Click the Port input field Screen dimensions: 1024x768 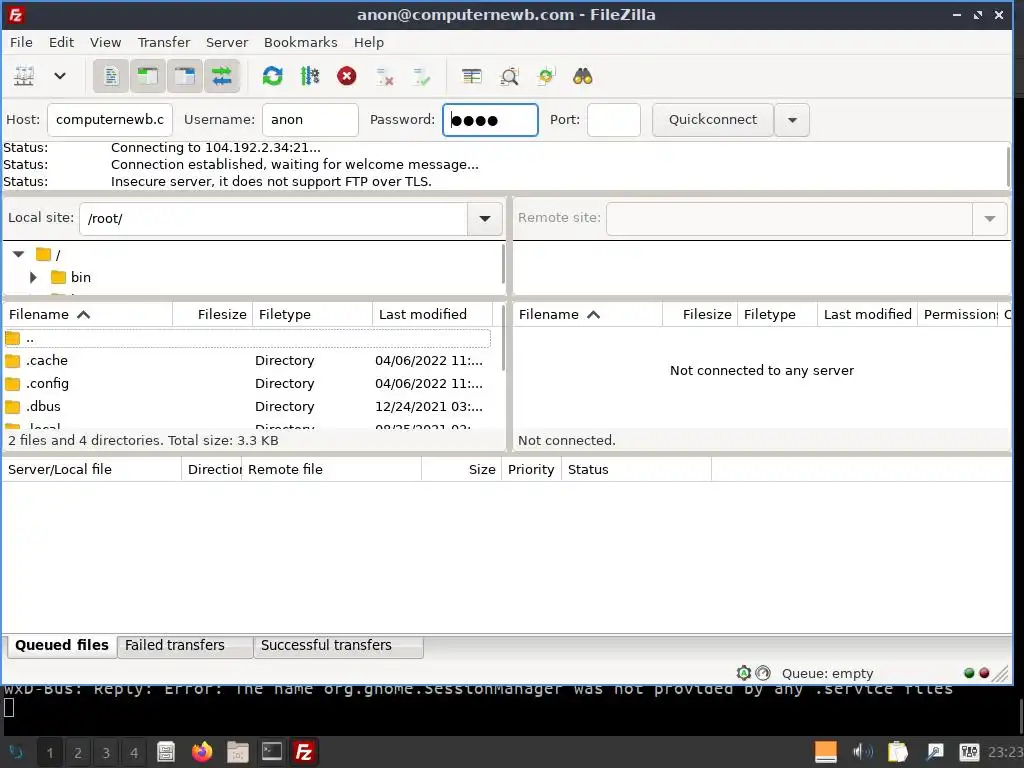pyautogui.click(x=614, y=120)
